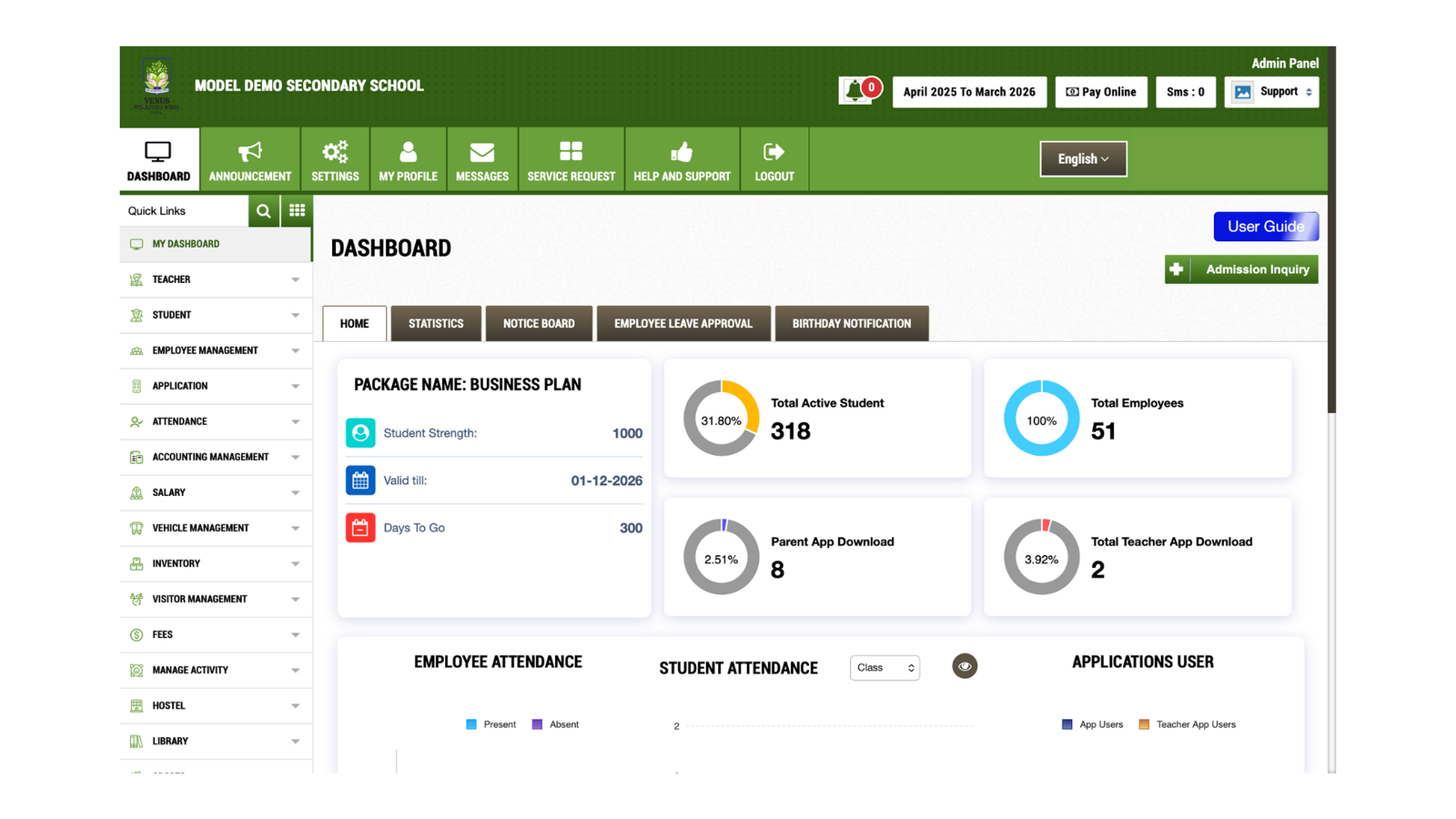Viewport: 1456px width, 819px height.
Task: Click the Total Active Student donut chart
Action: pos(720,418)
